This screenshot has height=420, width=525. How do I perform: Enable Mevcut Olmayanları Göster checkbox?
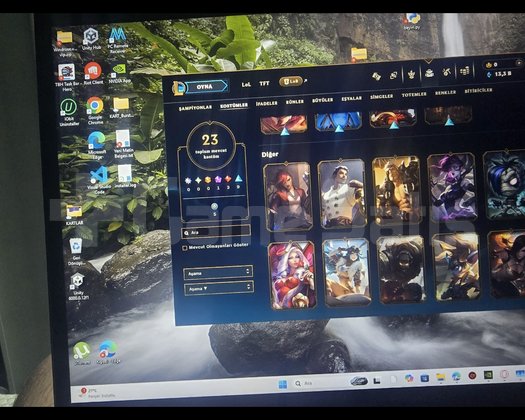184,248
